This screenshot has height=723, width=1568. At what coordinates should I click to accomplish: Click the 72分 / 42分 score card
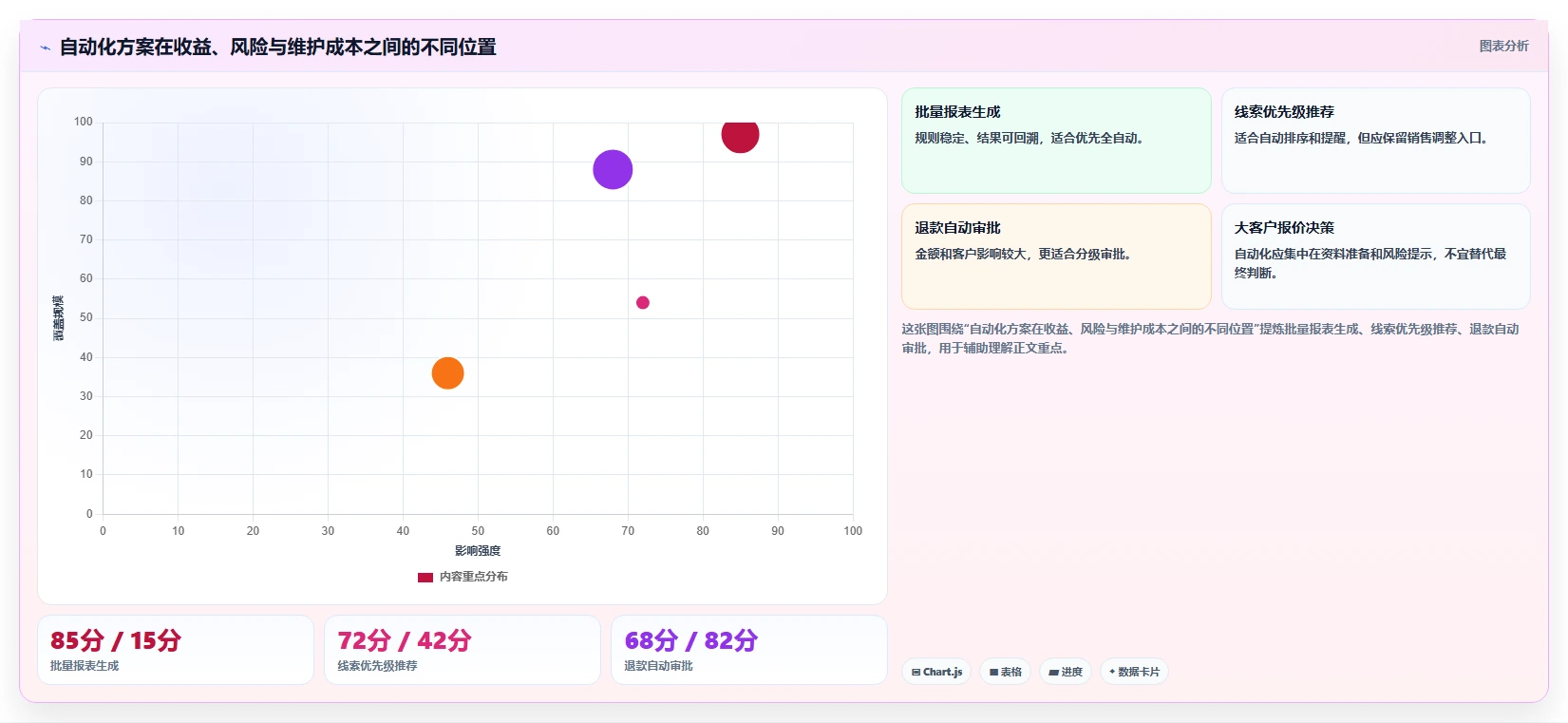coord(463,650)
